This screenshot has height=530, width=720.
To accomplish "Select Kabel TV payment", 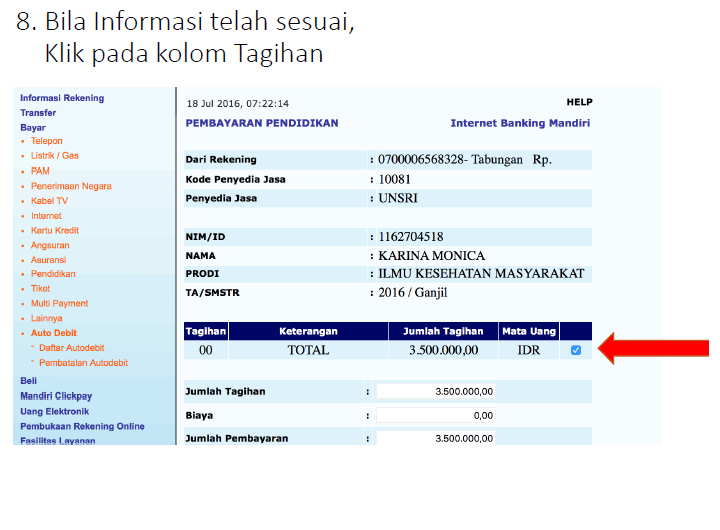I will [x=49, y=201].
